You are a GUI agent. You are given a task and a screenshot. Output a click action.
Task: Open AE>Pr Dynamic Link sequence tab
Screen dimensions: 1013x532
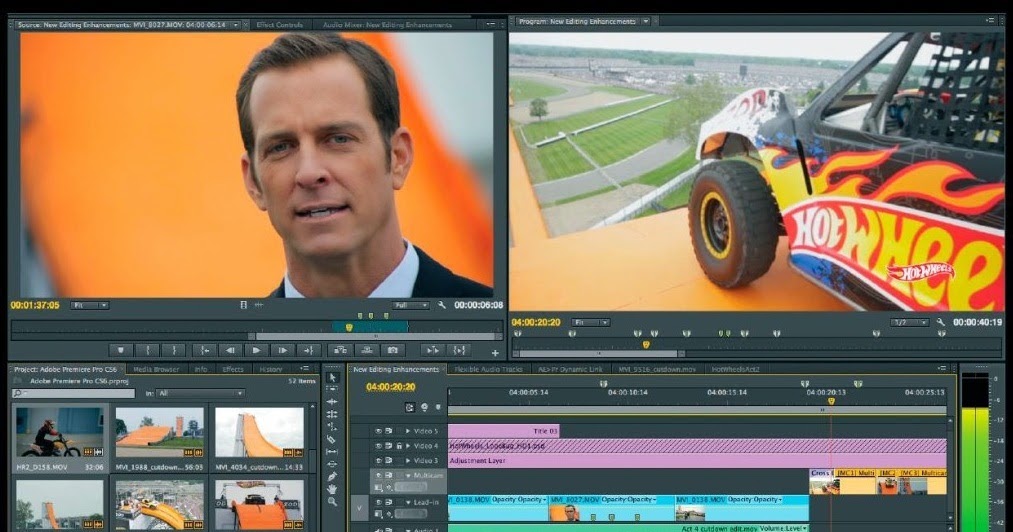click(x=570, y=369)
